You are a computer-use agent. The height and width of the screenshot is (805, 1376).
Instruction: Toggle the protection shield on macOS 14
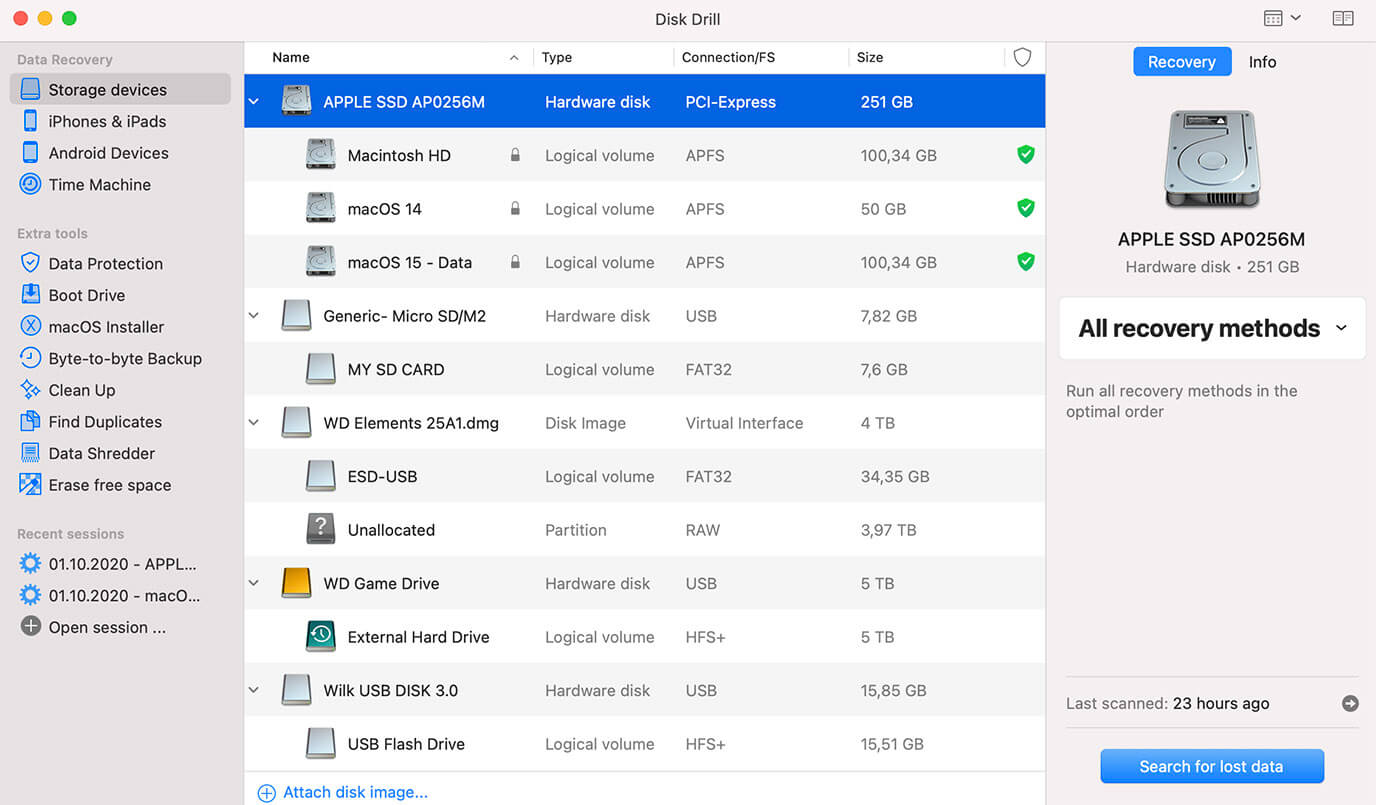click(1025, 208)
